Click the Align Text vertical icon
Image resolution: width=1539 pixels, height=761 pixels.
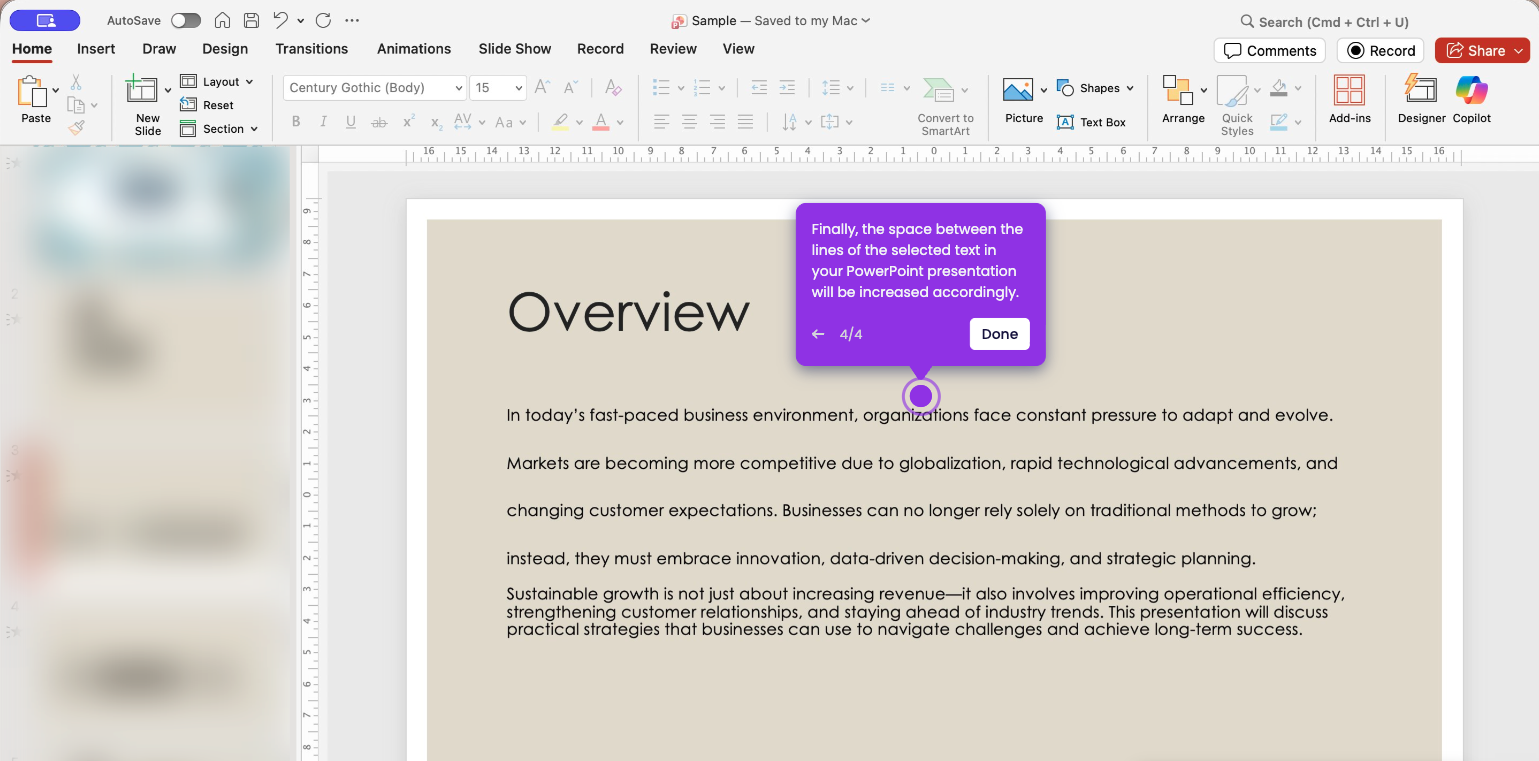(x=829, y=122)
